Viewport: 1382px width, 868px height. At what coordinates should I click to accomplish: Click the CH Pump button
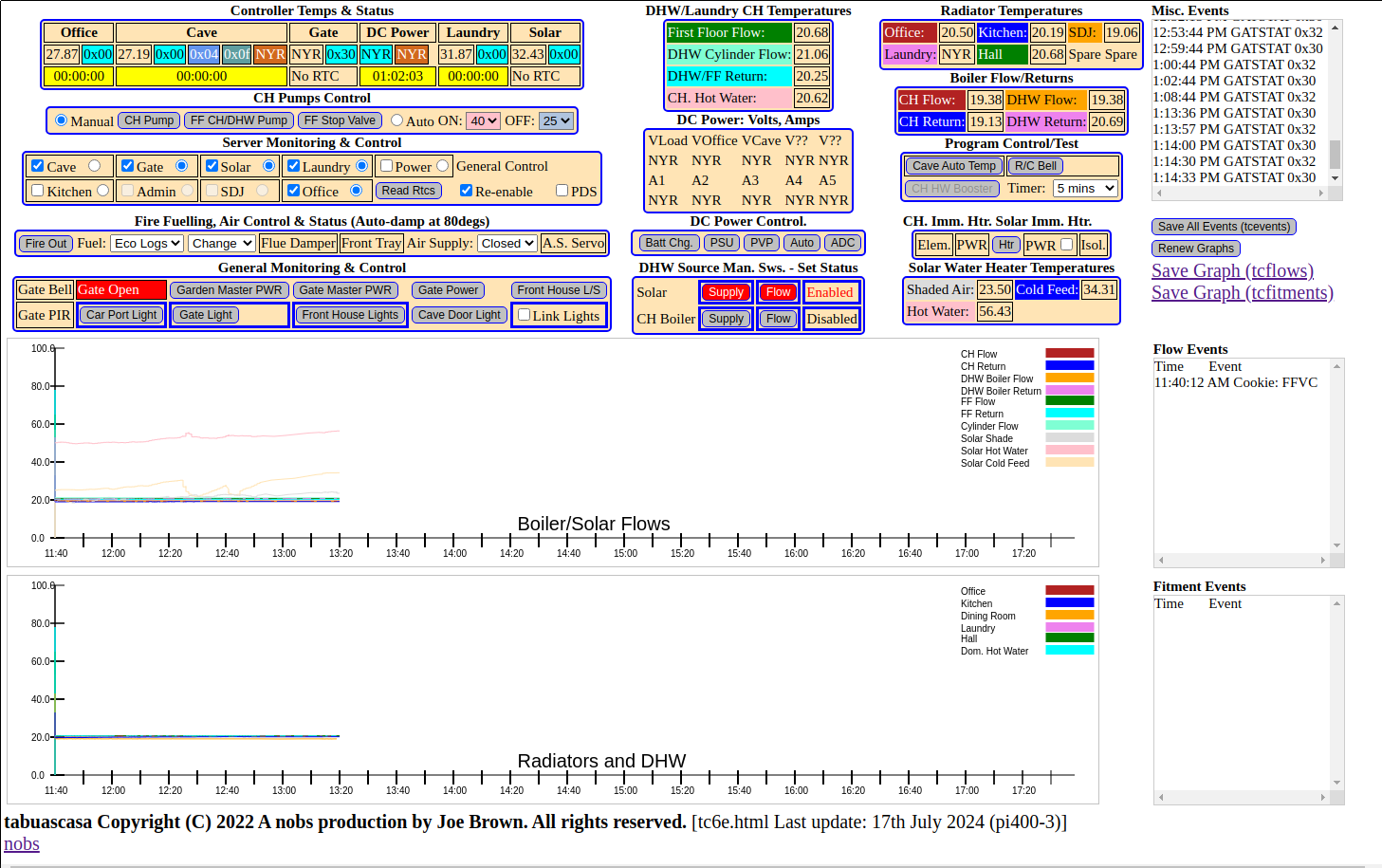coord(149,120)
